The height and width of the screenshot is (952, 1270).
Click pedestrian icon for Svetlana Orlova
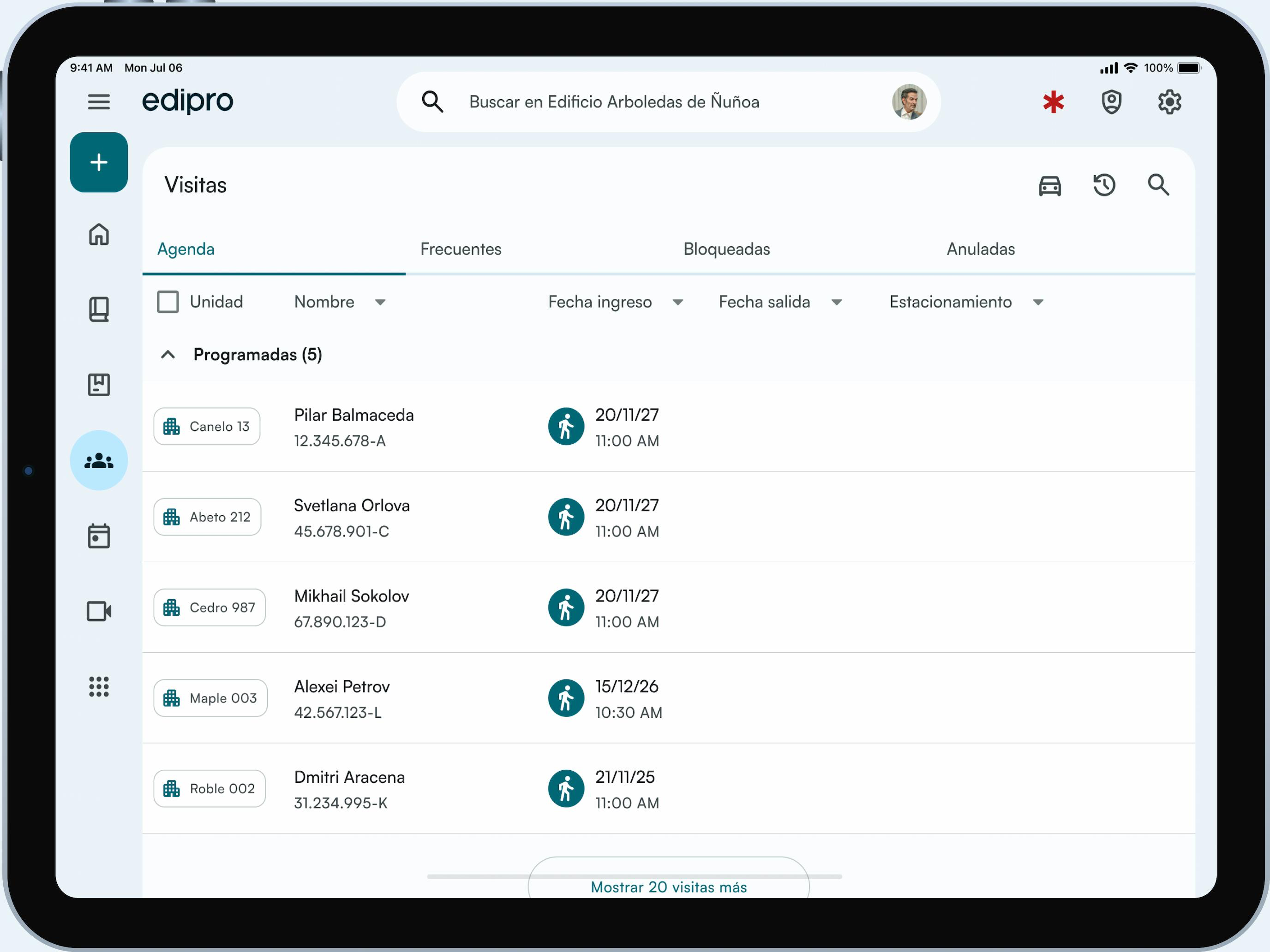566,517
